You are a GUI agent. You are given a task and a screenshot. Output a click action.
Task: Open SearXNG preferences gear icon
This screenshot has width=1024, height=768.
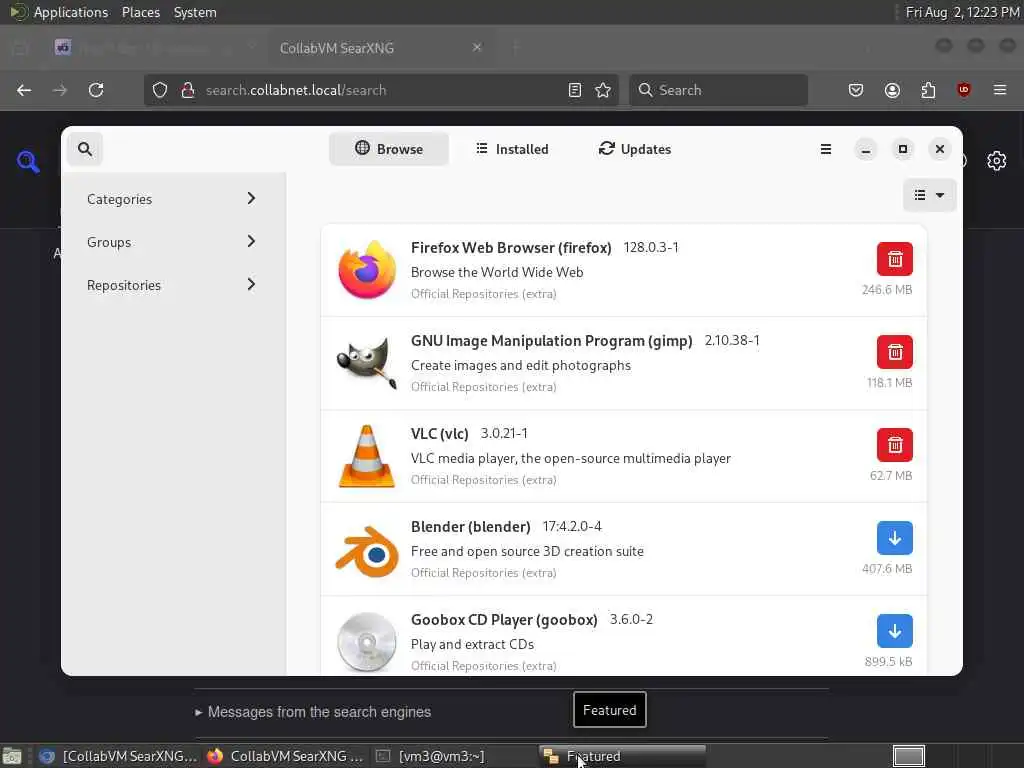click(997, 161)
